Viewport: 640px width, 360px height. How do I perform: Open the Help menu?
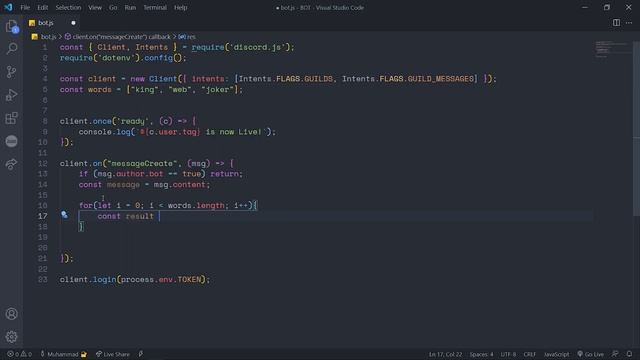tap(180, 7)
